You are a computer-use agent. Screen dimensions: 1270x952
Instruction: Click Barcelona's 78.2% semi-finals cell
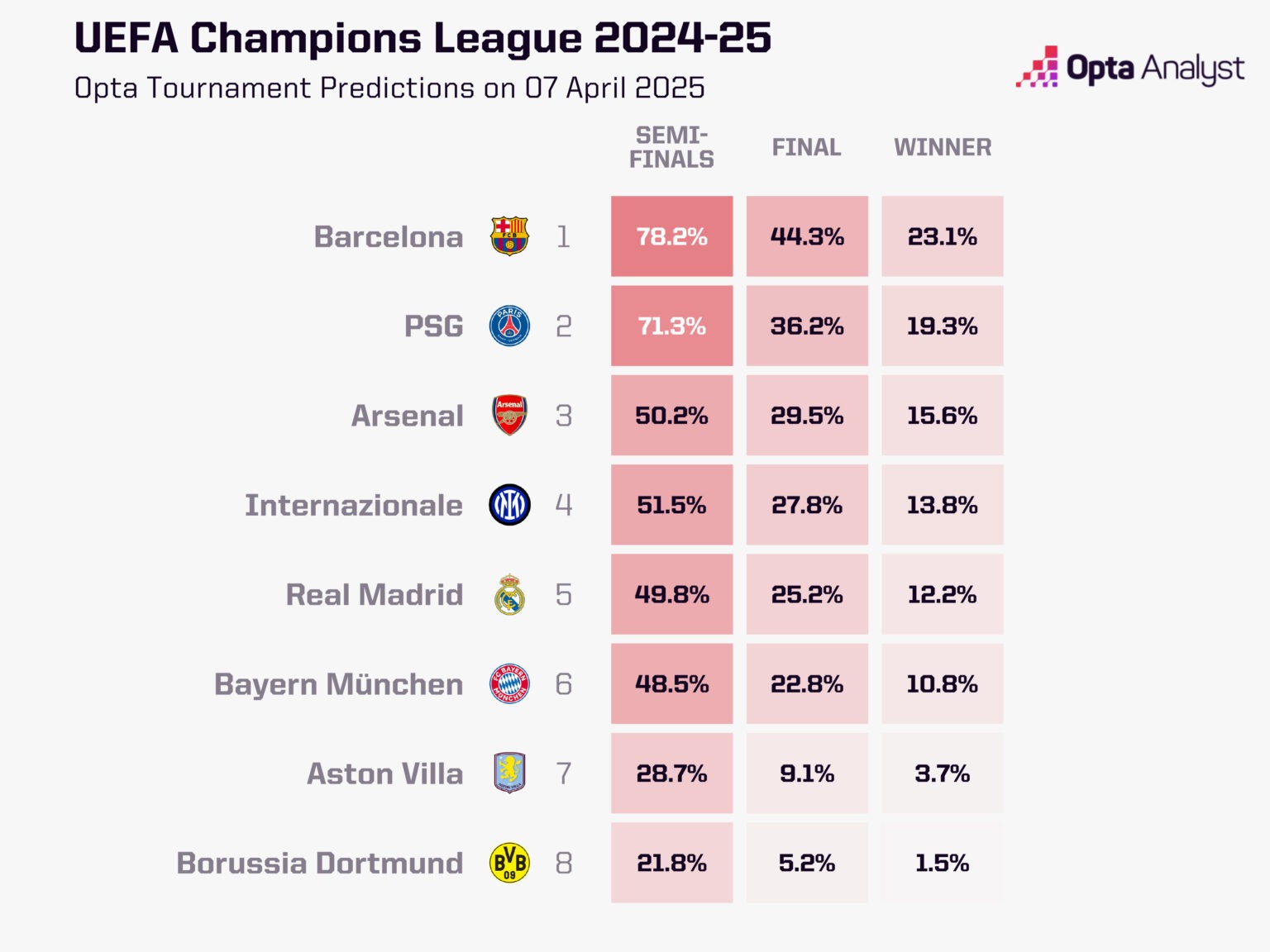[x=671, y=236]
